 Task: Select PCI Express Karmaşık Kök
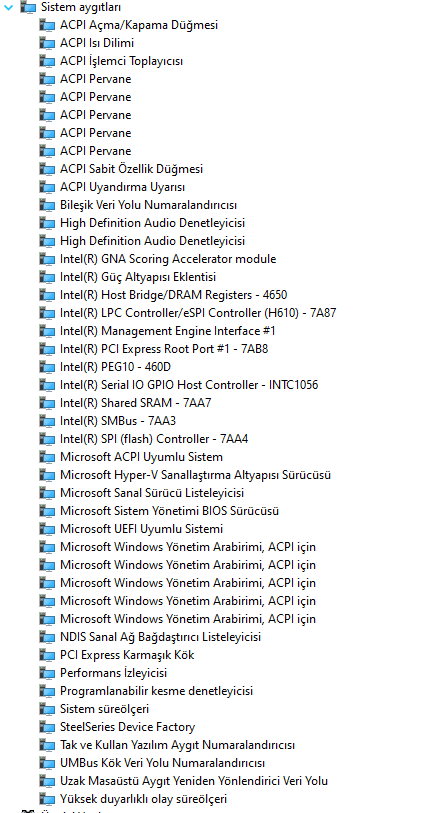pos(127,655)
